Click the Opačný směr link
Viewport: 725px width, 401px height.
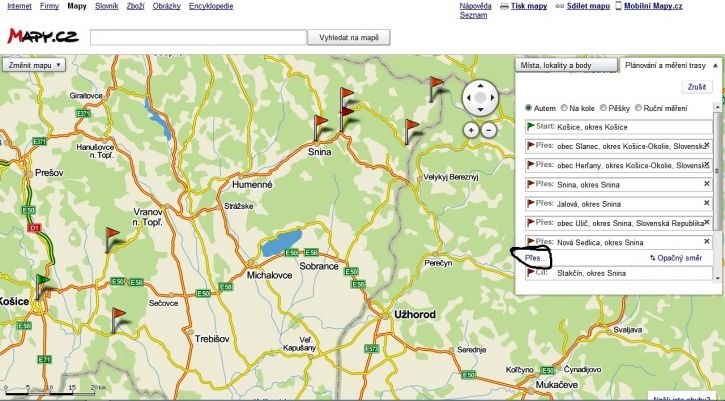tap(680, 258)
